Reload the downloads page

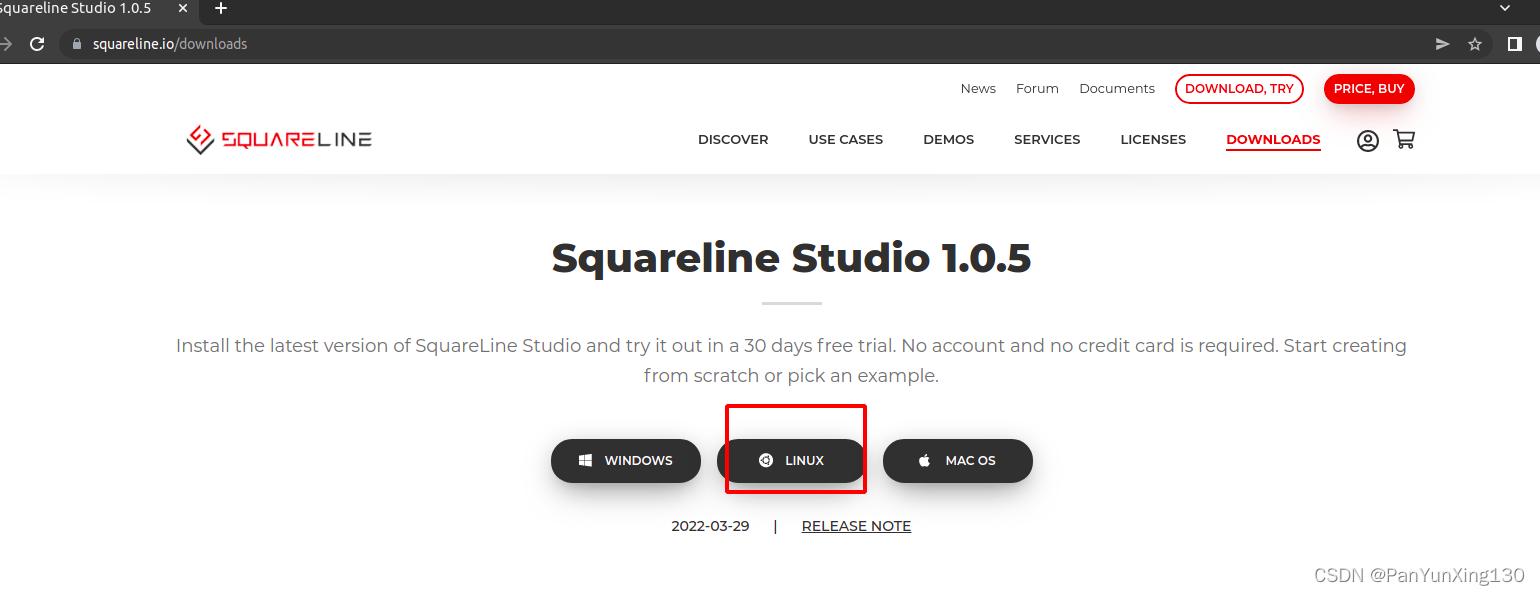[37, 43]
